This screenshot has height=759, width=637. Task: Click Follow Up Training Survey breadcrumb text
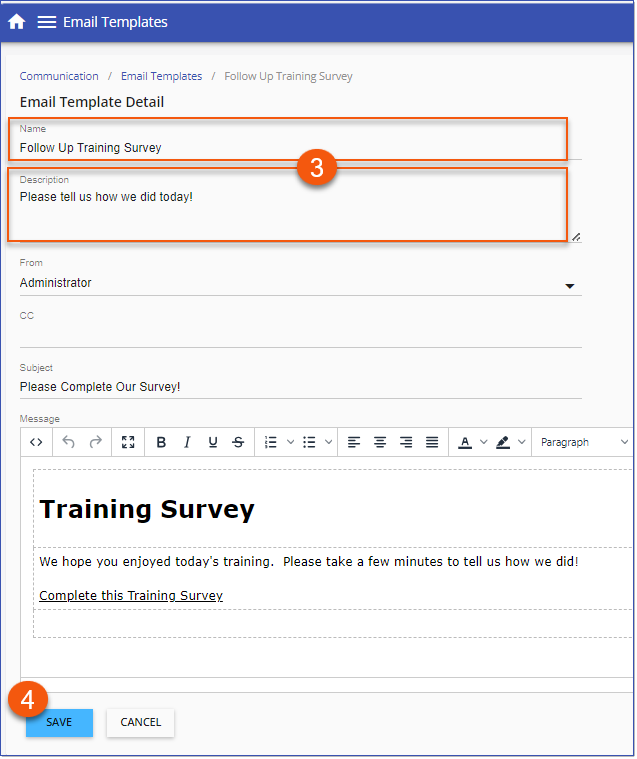[288, 76]
